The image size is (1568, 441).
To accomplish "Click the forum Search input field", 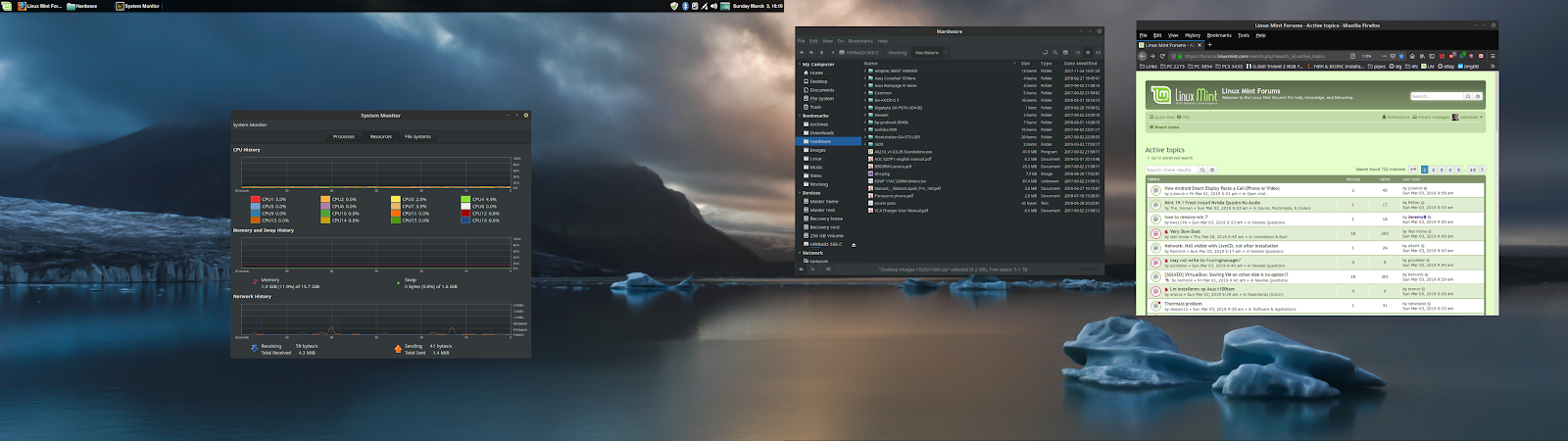I will click(1438, 96).
